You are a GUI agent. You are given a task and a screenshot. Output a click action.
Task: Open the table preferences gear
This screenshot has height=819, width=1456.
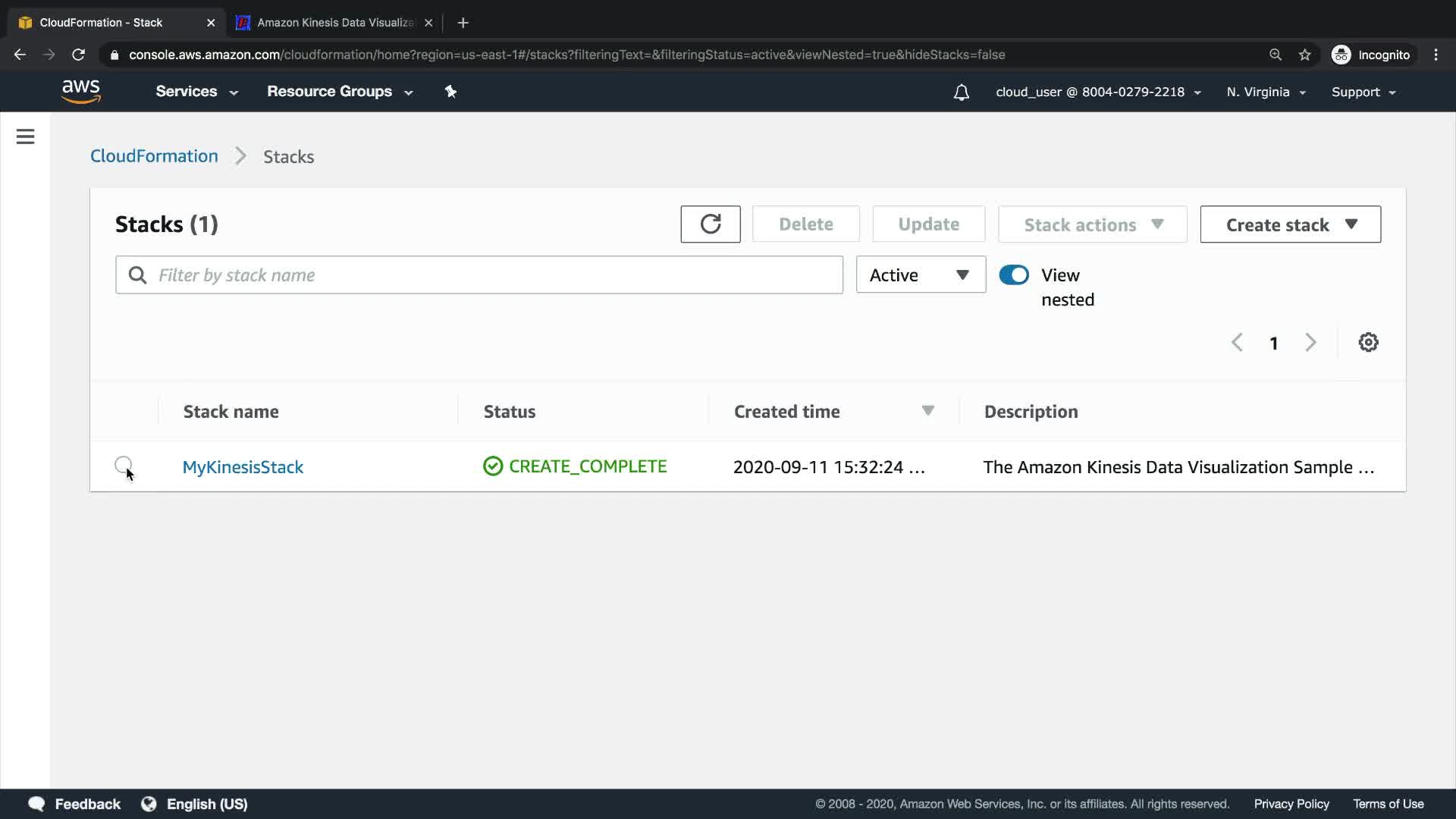coord(1368,343)
